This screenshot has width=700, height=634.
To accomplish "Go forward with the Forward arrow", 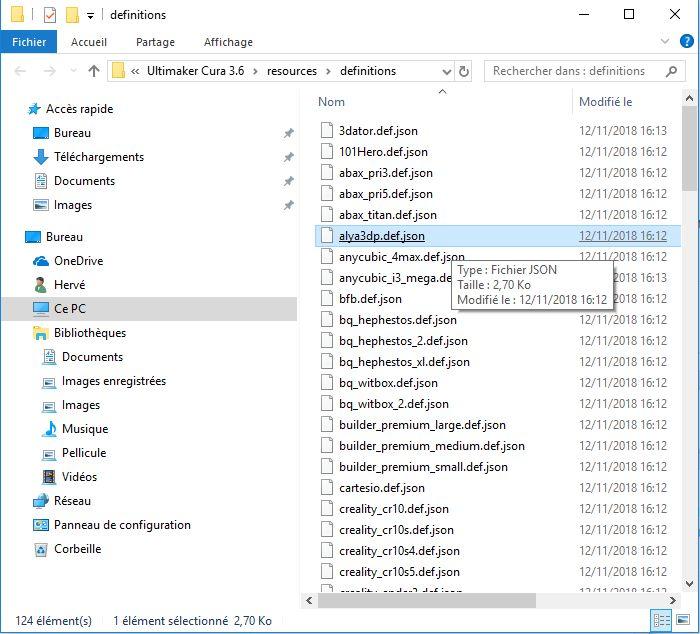I will [50, 71].
